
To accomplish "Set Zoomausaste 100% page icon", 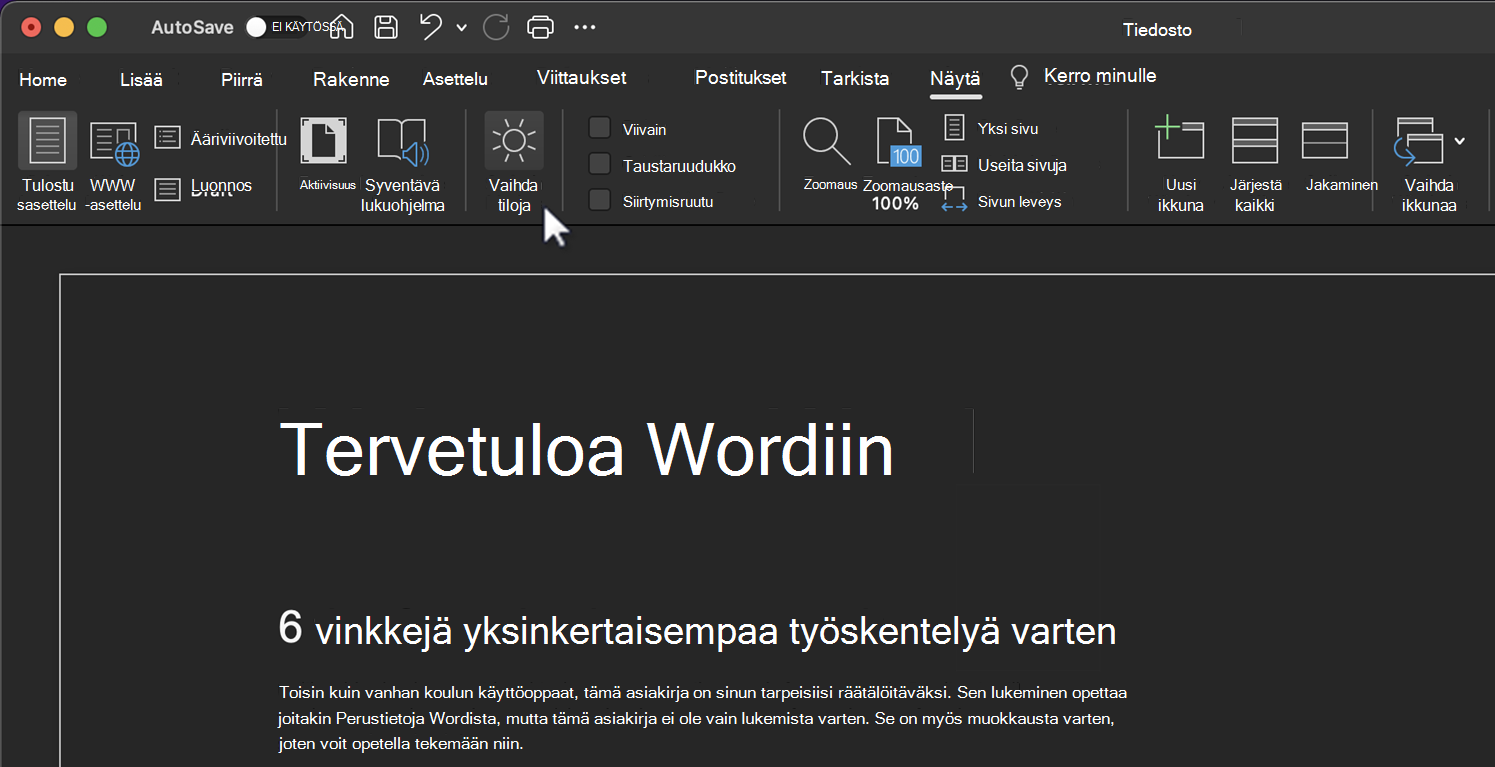I will [x=897, y=142].
